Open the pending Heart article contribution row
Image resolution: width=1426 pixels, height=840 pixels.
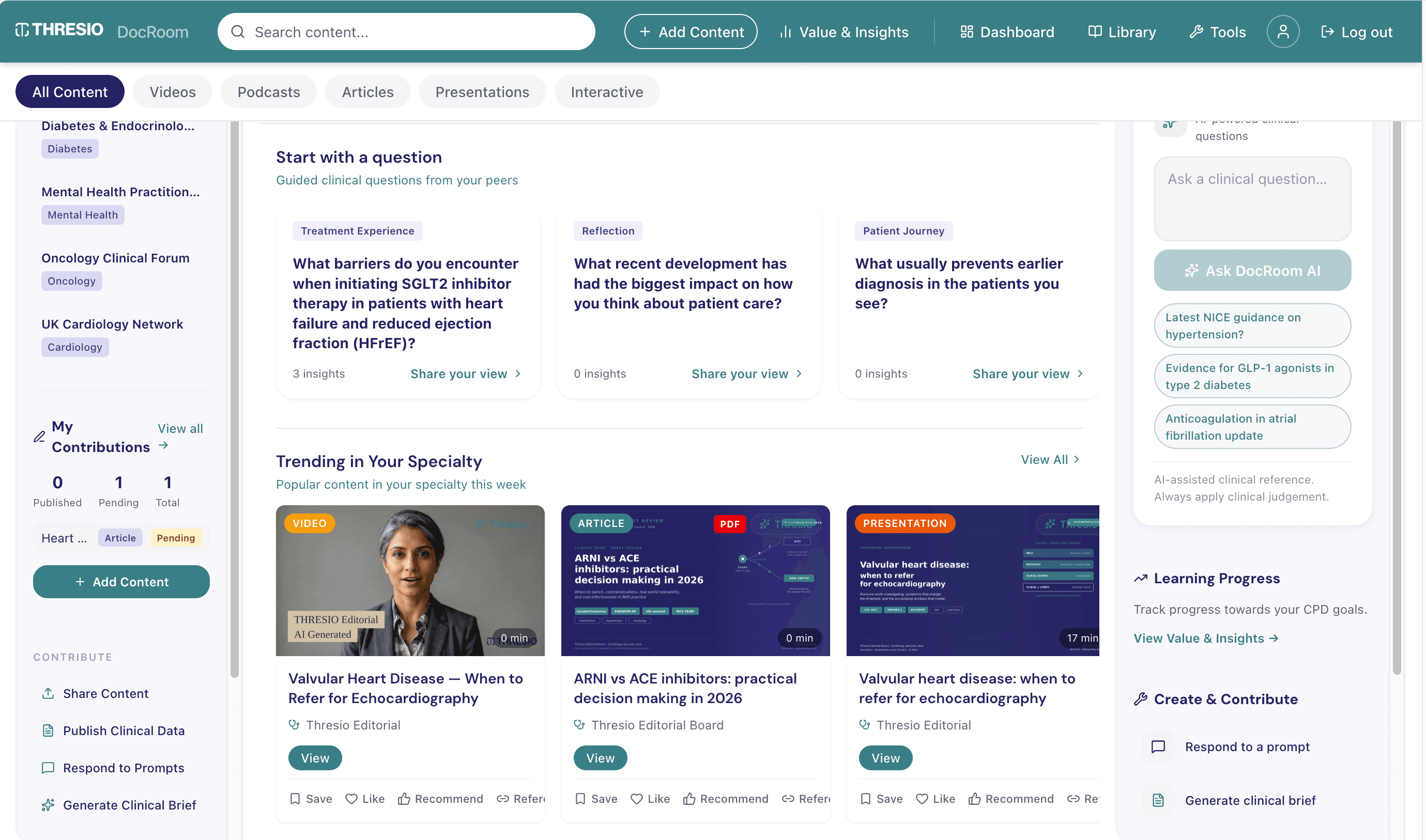pos(121,537)
